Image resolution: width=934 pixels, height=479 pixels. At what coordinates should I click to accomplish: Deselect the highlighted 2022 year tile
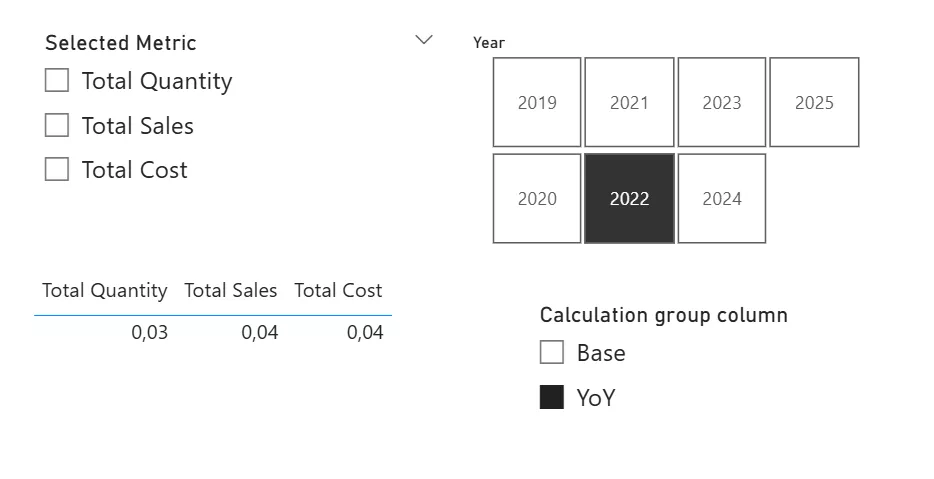[x=629, y=198]
